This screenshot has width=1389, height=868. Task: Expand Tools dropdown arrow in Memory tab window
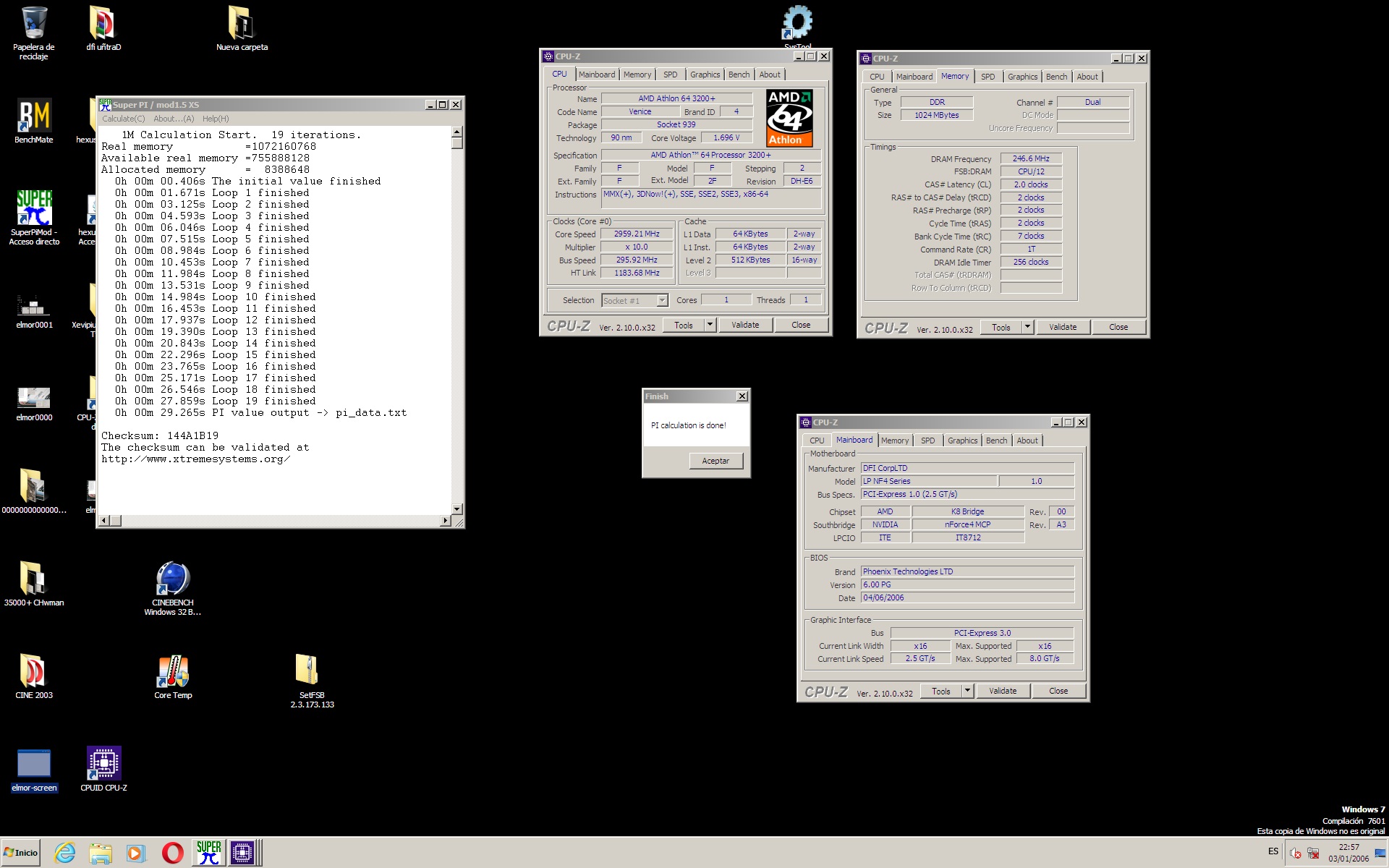(x=1027, y=327)
